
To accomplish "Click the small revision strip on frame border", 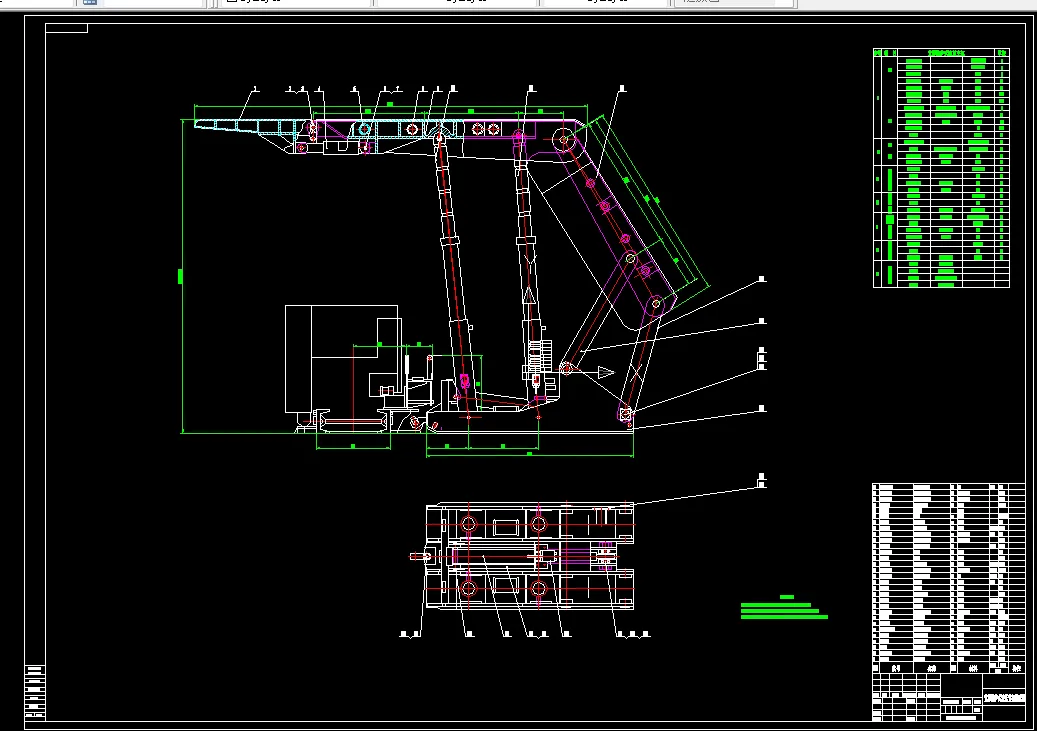I will tap(35, 692).
